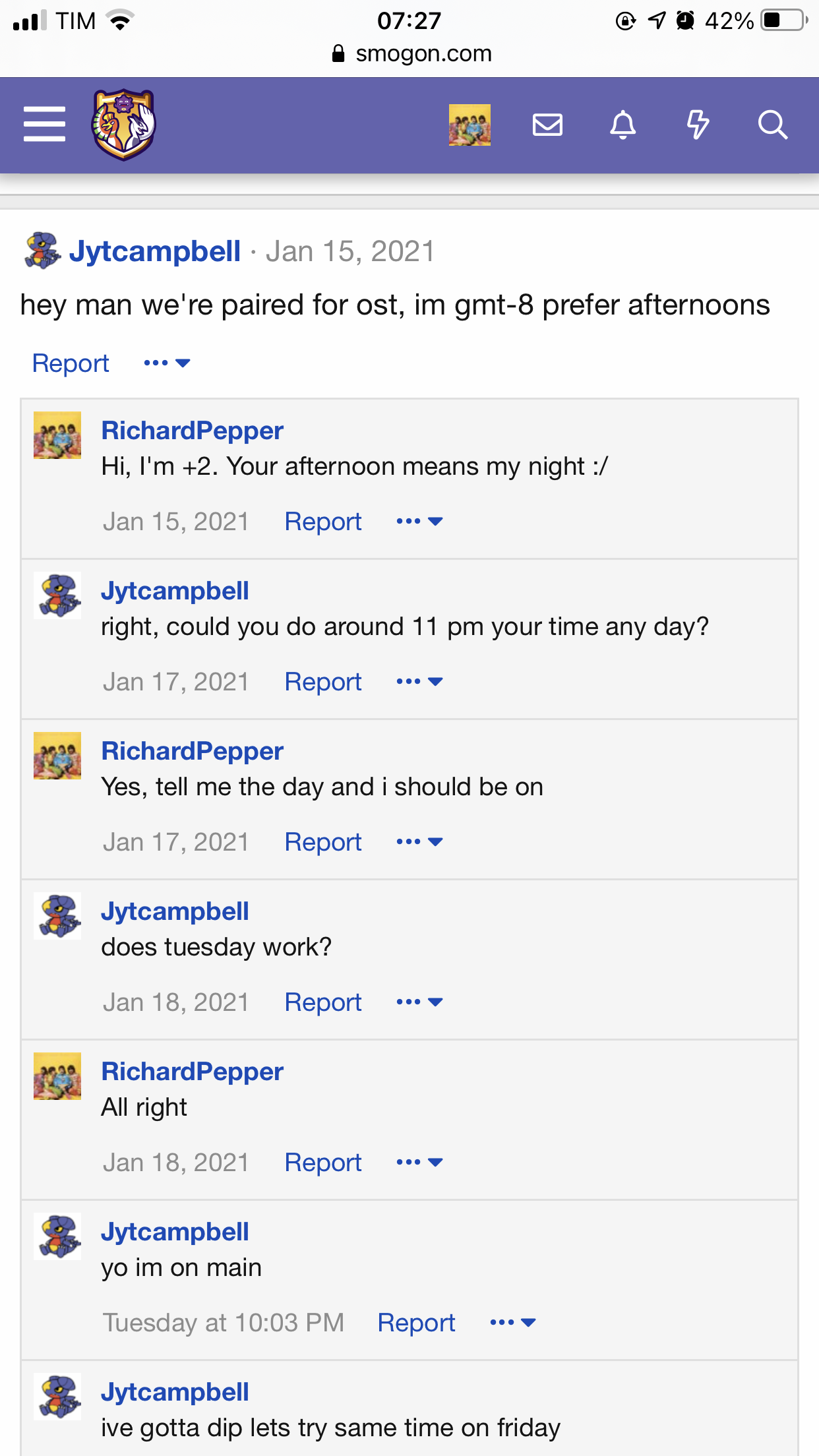Open the account avatar in header
This screenshot has height=1456, width=819.
point(470,125)
